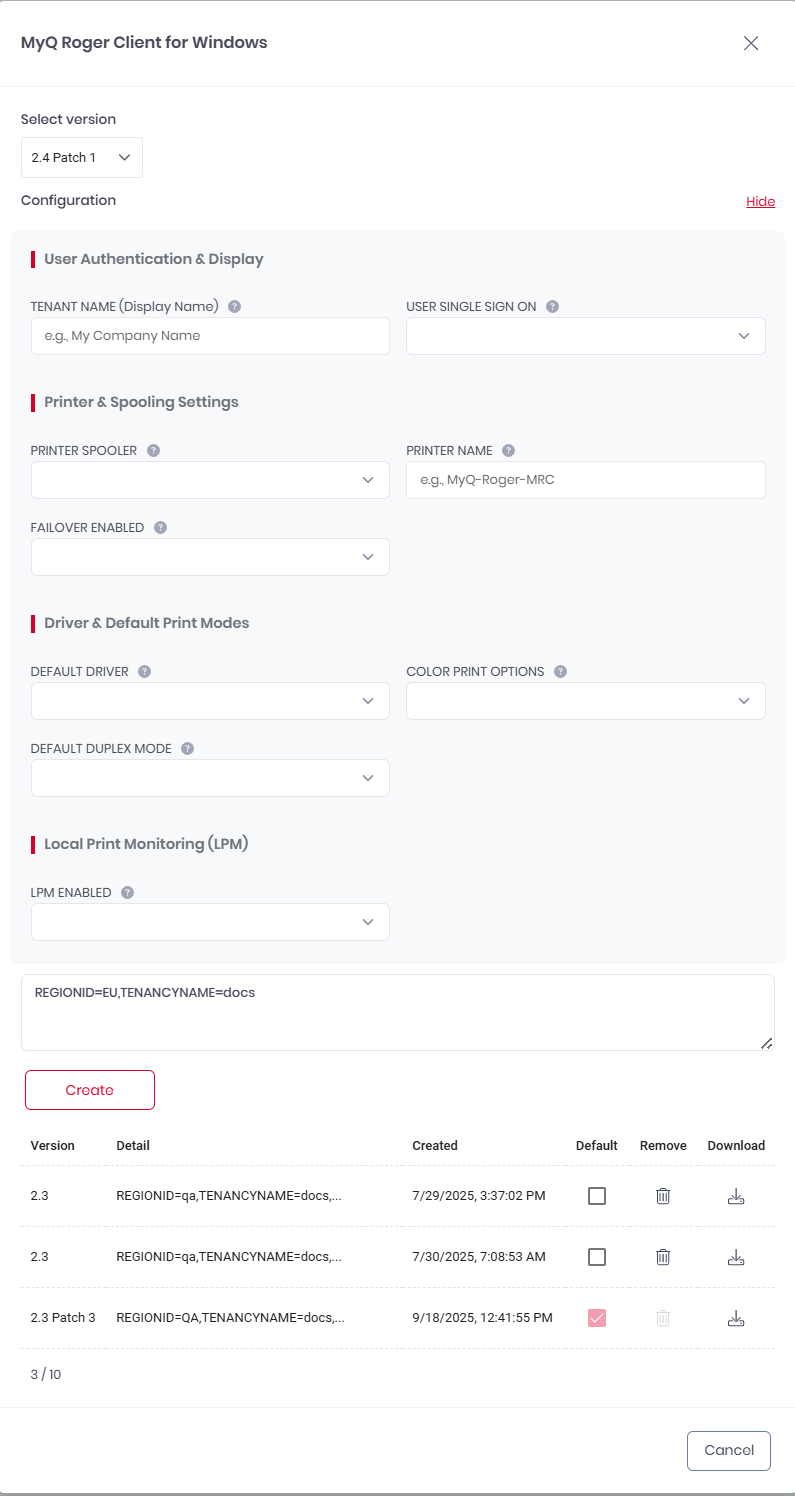The image size is (795, 1496).
Task: Click help icon next to PRINTER SPOOLER
Action: tap(153, 451)
